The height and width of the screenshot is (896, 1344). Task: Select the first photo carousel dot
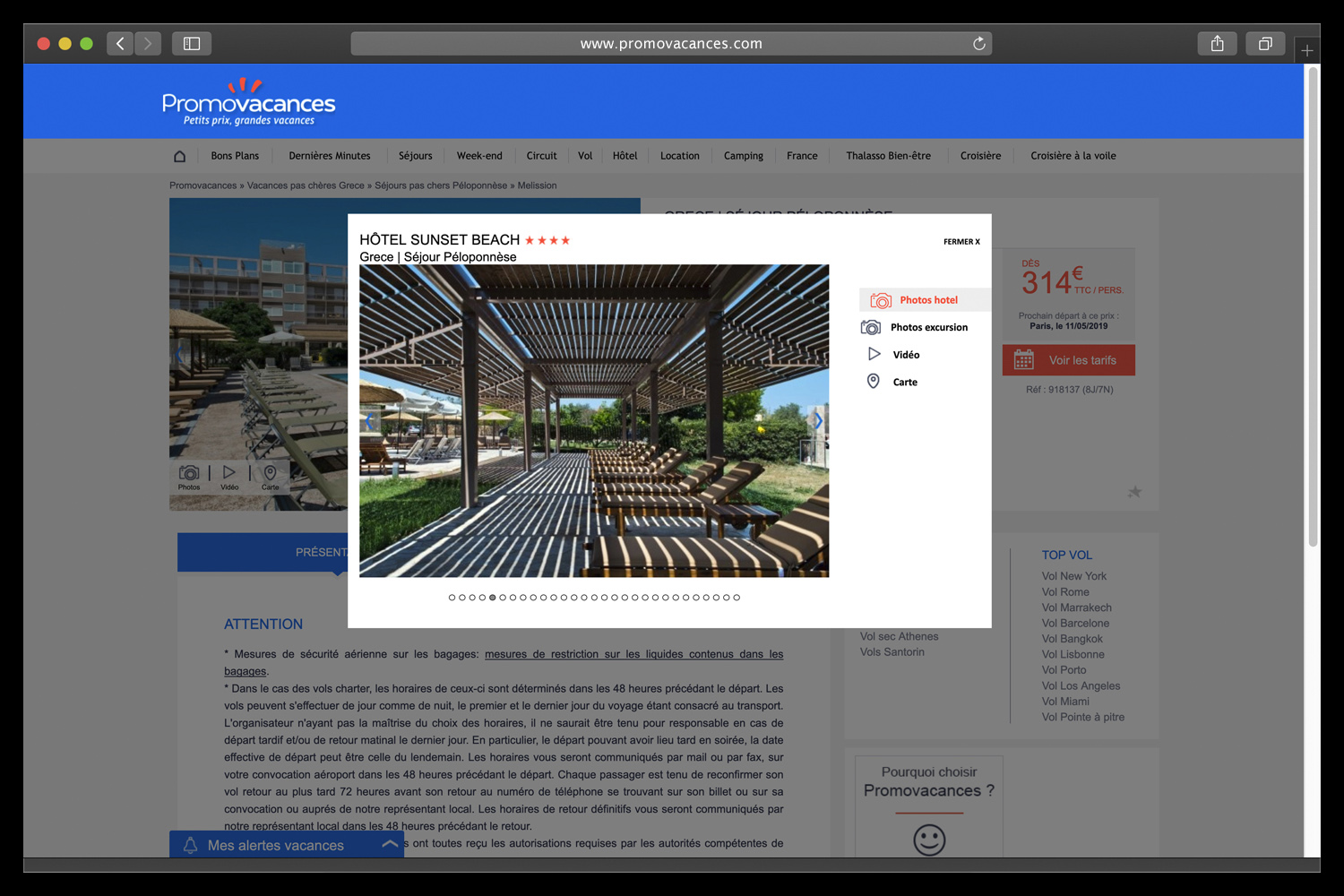(x=452, y=598)
